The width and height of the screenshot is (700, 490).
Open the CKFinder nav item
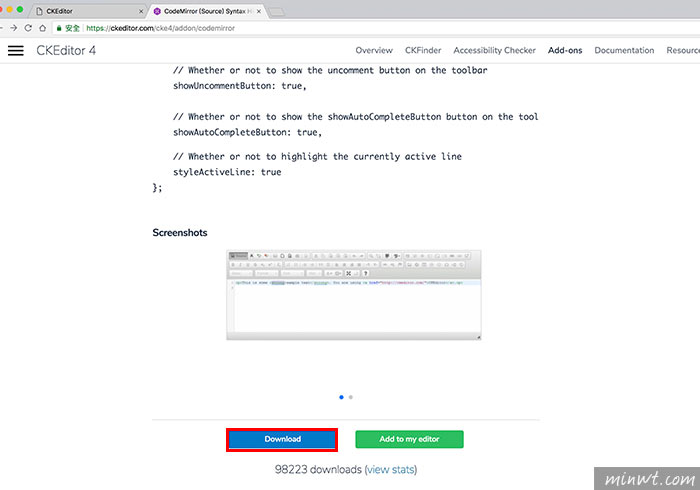[x=423, y=50]
